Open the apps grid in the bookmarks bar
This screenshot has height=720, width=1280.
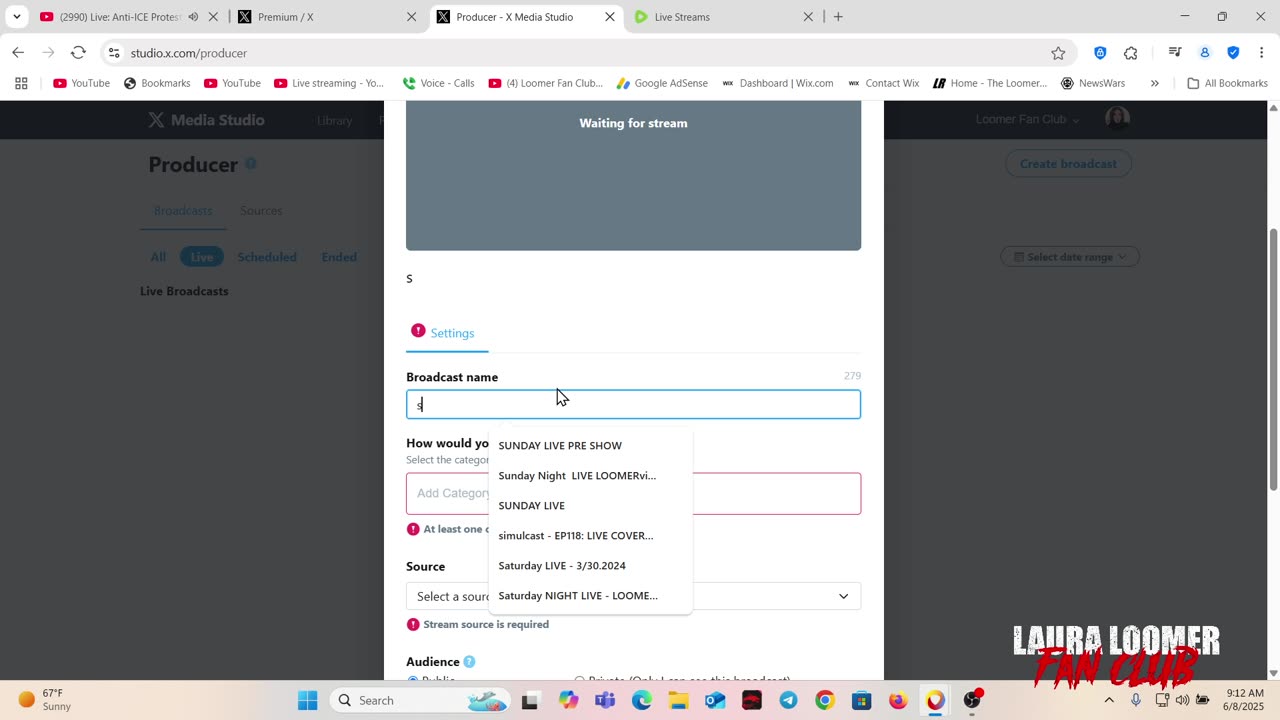point(21,83)
